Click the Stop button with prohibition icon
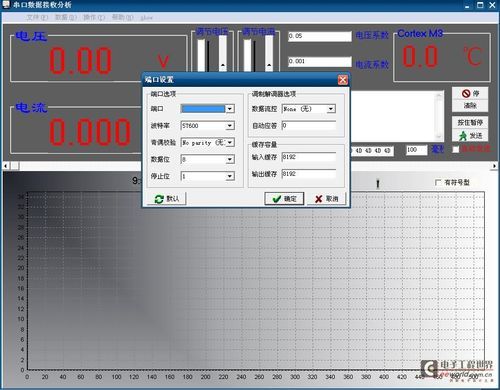This screenshot has height=390, width=500. pyautogui.click(x=470, y=93)
